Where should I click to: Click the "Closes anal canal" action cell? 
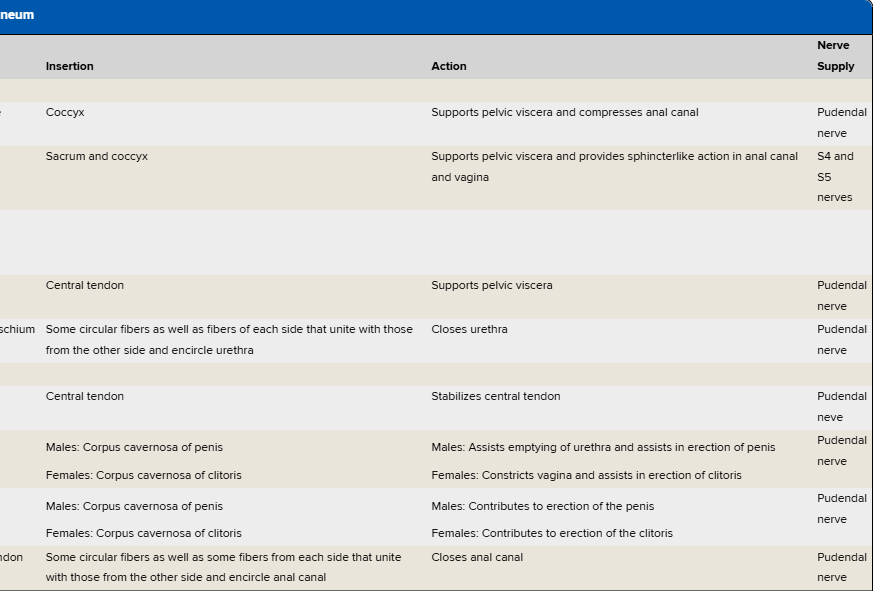coord(476,557)
